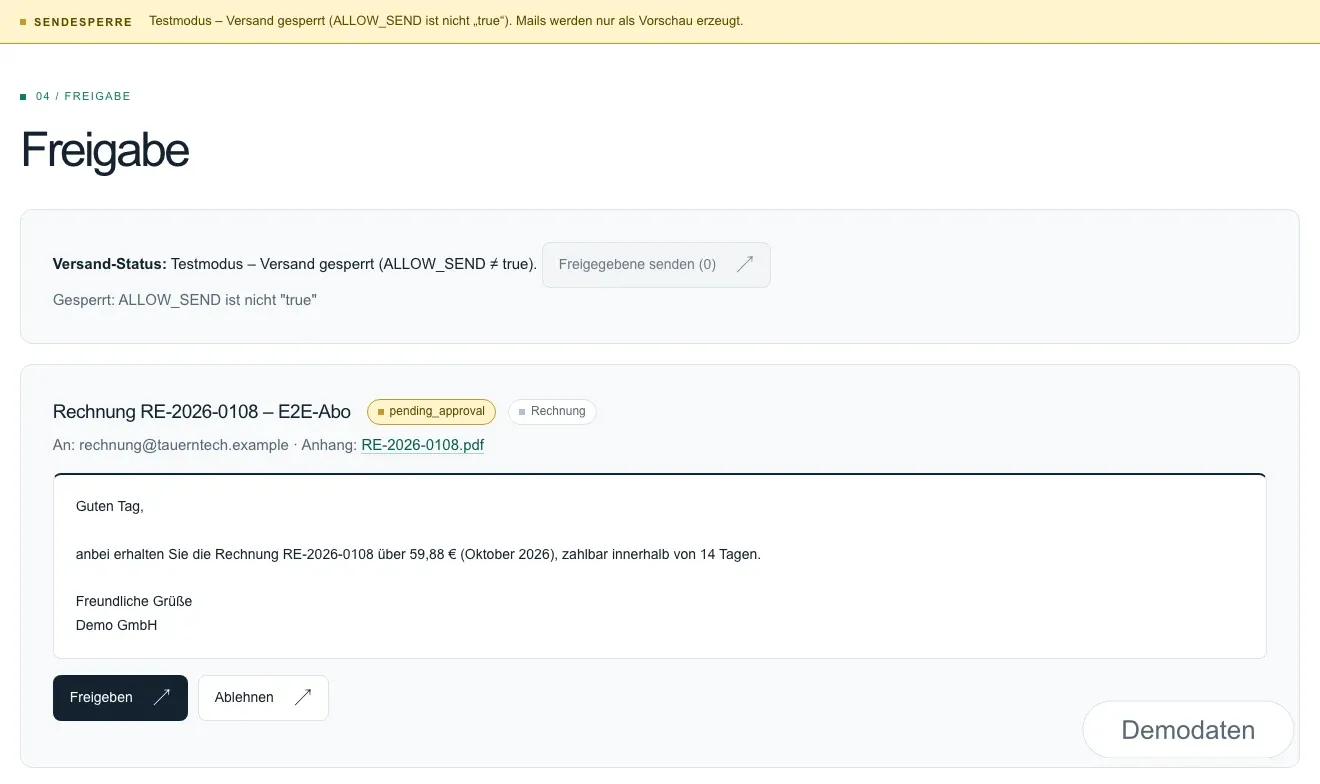Click the arrow icon in Freigegebene senden
The image size is (1320, 784).
tap(745, 265)
